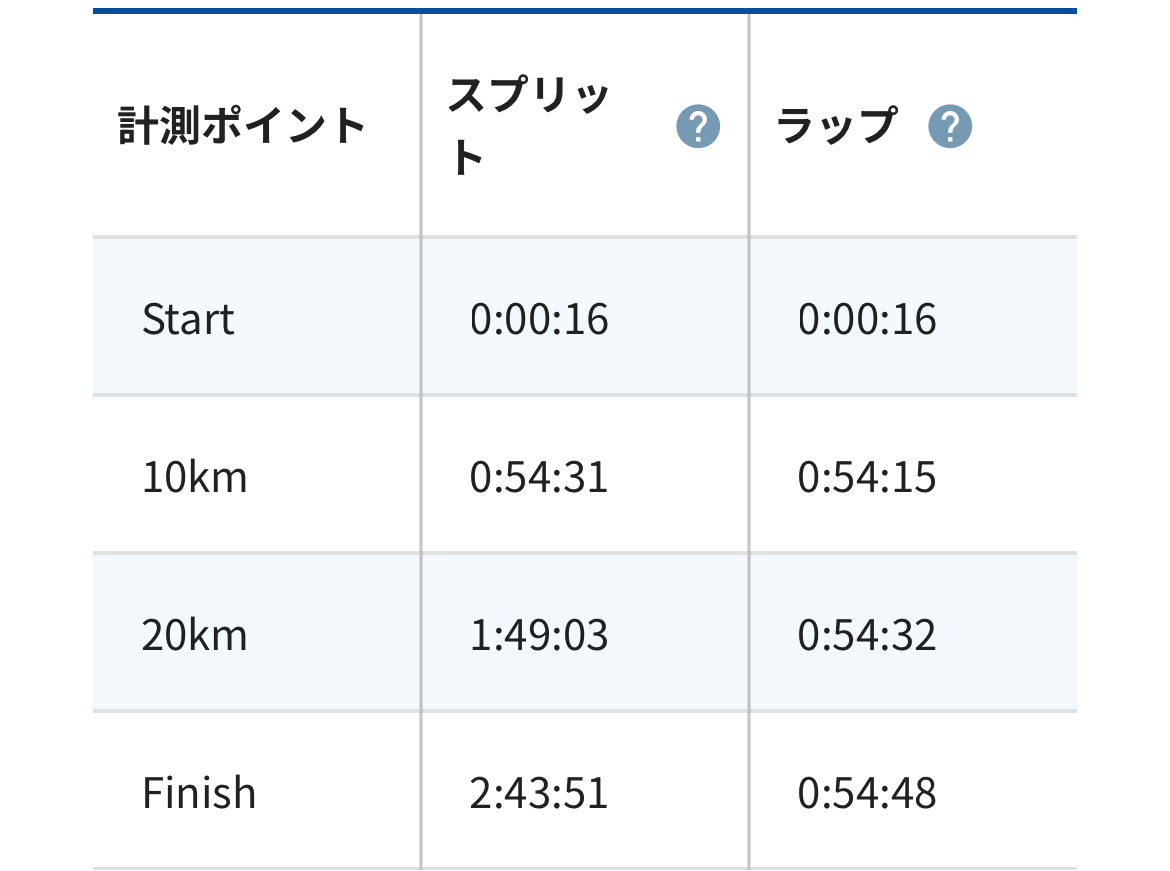
Task: Select 10km lap time 0:54:15
Action: [x=867, y=478]
